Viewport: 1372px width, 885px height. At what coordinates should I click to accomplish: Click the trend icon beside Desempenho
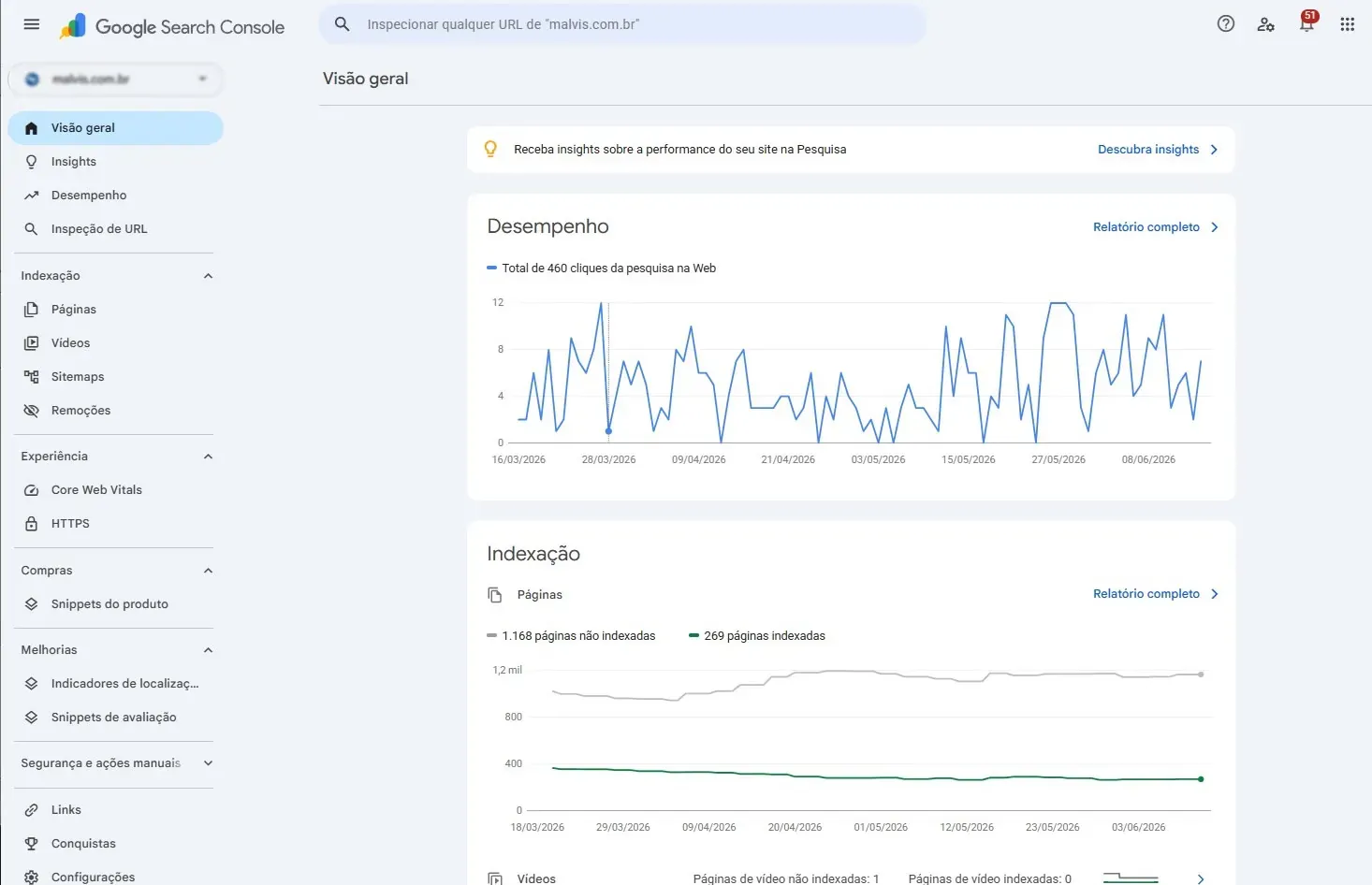[31, 196]
